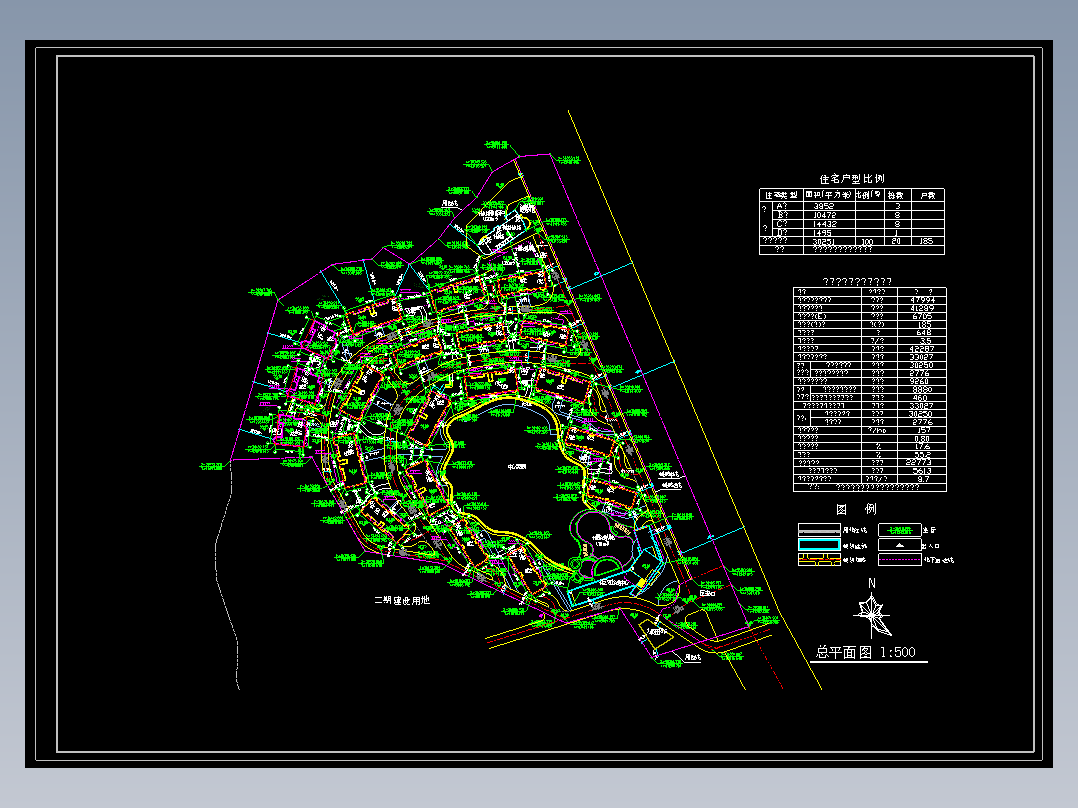Select the 图例 legend heading
This screenshot has width=1078, height=808.
click(856, 509)
